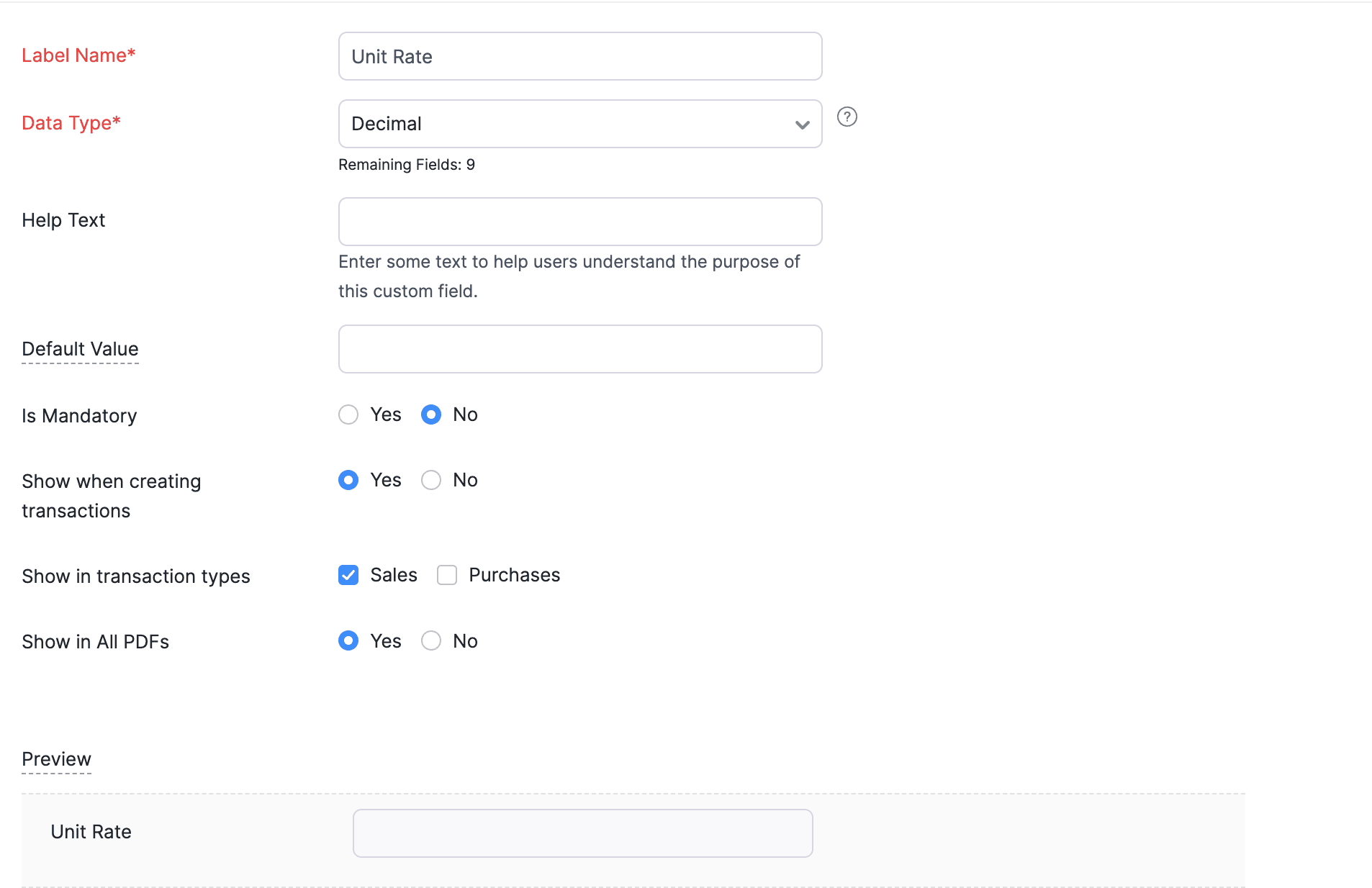The height and width of the screenshot is (888, 1372).
Task: Focus the Help Text input field
Action: tap(580, 222)
